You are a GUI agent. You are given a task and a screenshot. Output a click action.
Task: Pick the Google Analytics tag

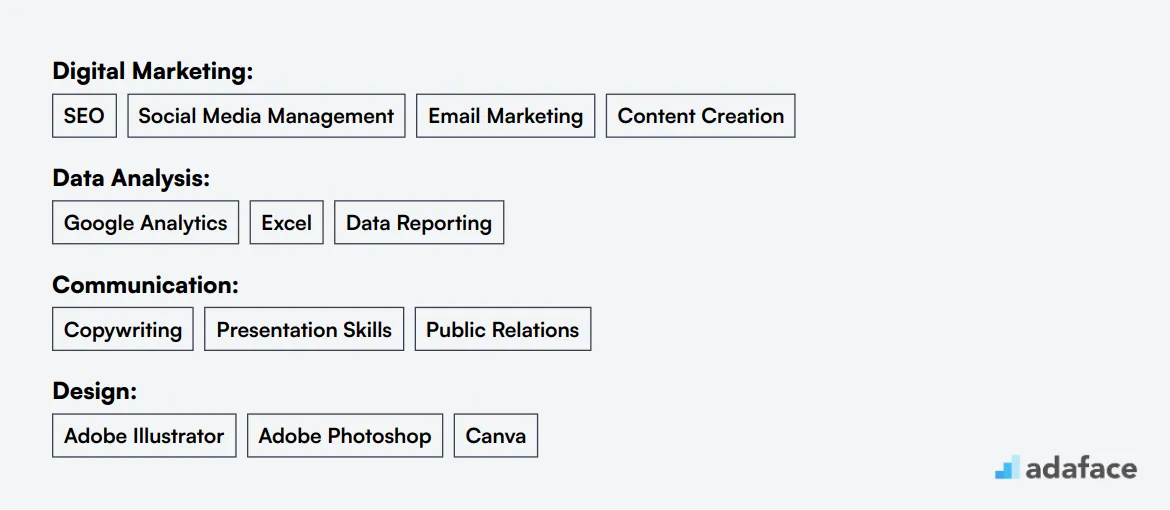146,223
